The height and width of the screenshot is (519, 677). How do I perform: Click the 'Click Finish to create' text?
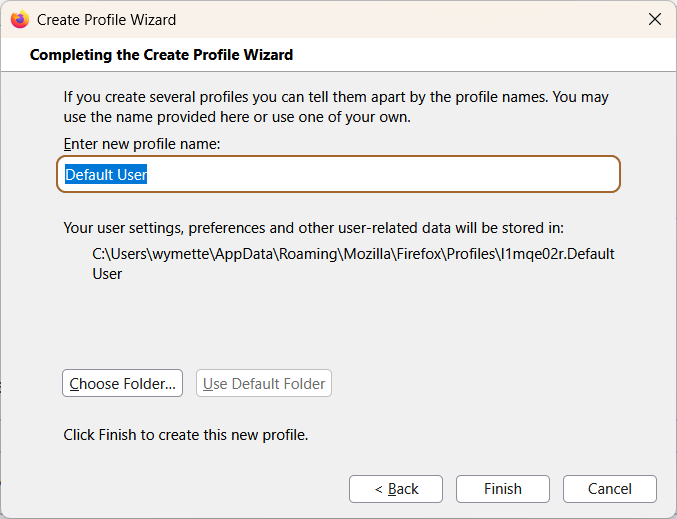[x=186, y=435]
